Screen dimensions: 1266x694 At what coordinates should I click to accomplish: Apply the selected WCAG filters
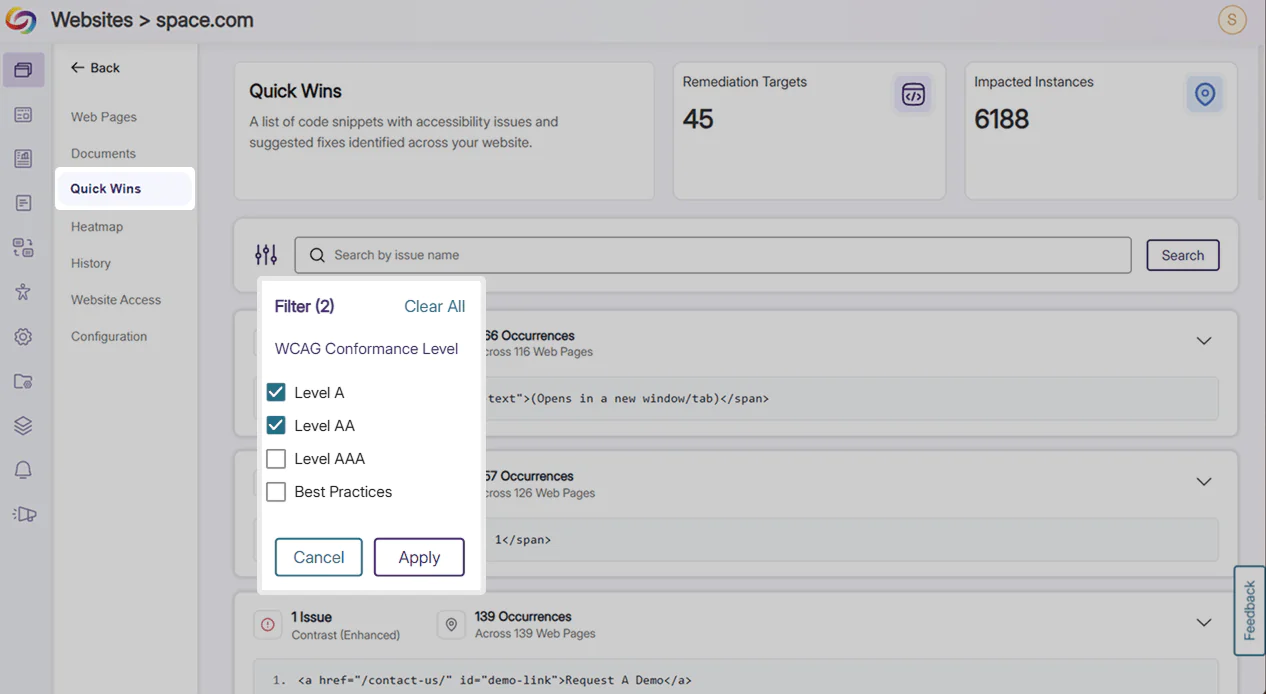419,557
